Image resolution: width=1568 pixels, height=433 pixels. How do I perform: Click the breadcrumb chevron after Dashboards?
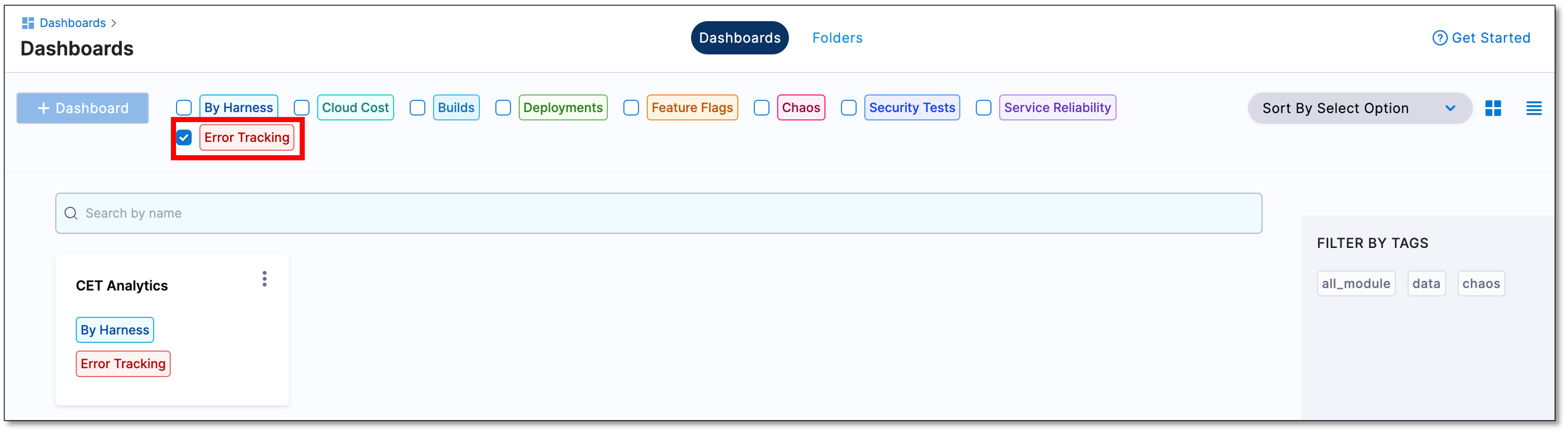tap(114, 23)
